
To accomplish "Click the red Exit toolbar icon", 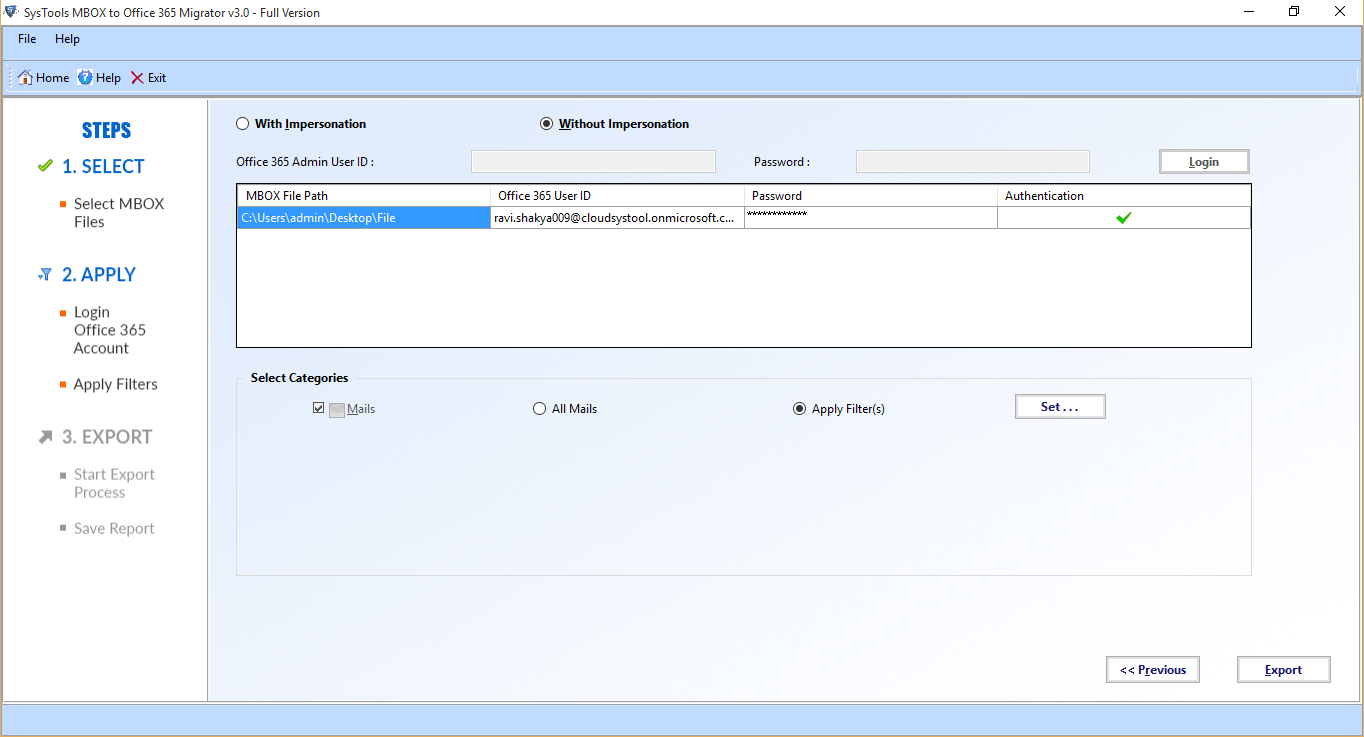I will tap(137, 77).
